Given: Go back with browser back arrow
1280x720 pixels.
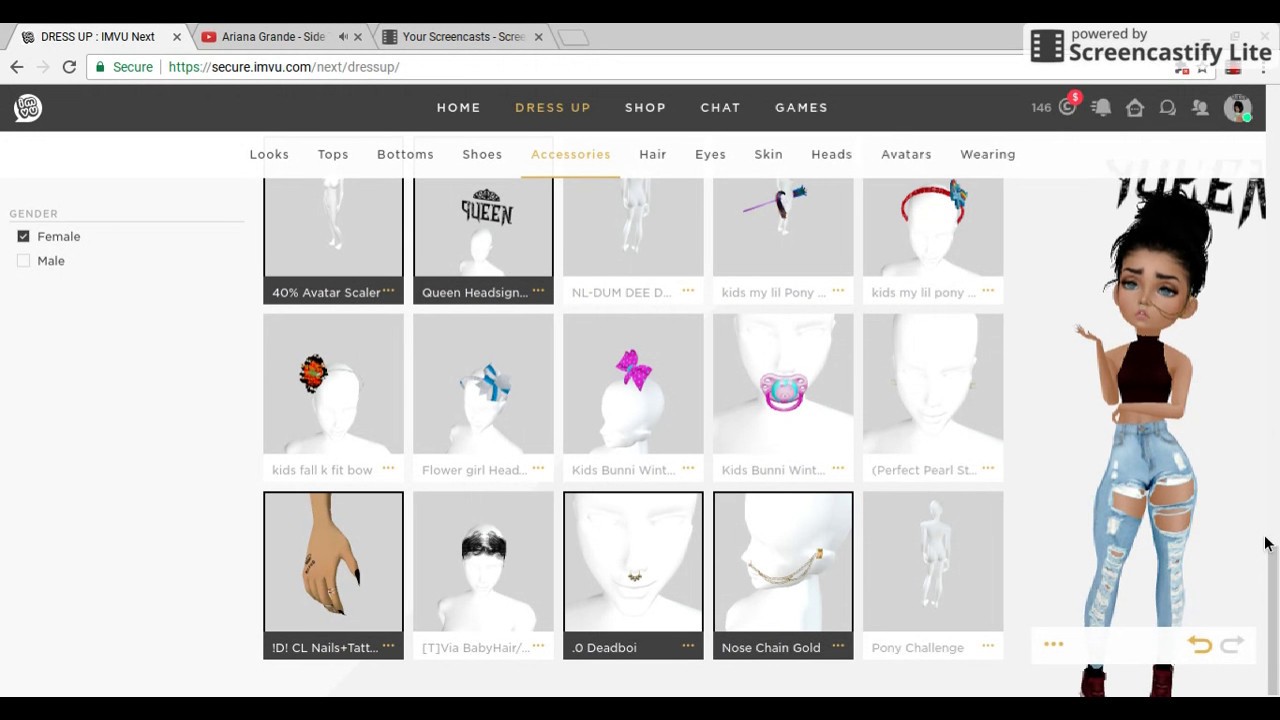Looking at the screenshot, I should pos(17,67).
